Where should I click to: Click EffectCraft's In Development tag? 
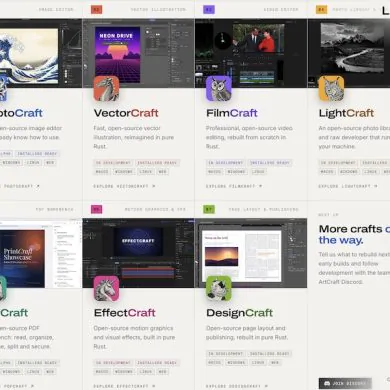pos(113,363)
